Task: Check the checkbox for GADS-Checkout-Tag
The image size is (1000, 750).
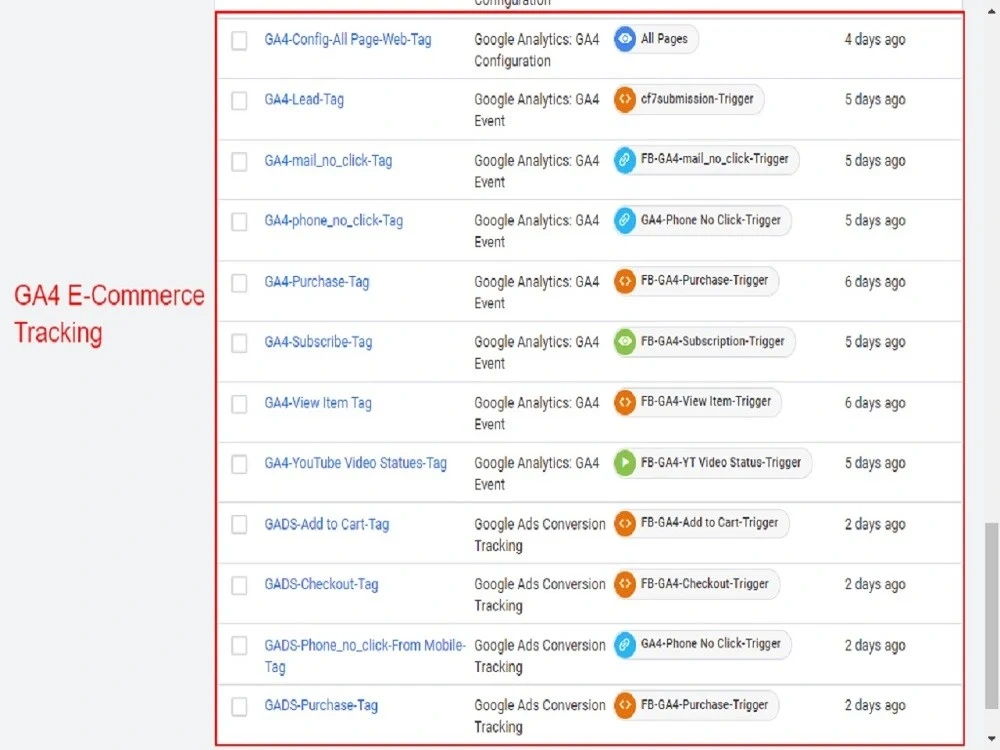Action: point(239,585)
